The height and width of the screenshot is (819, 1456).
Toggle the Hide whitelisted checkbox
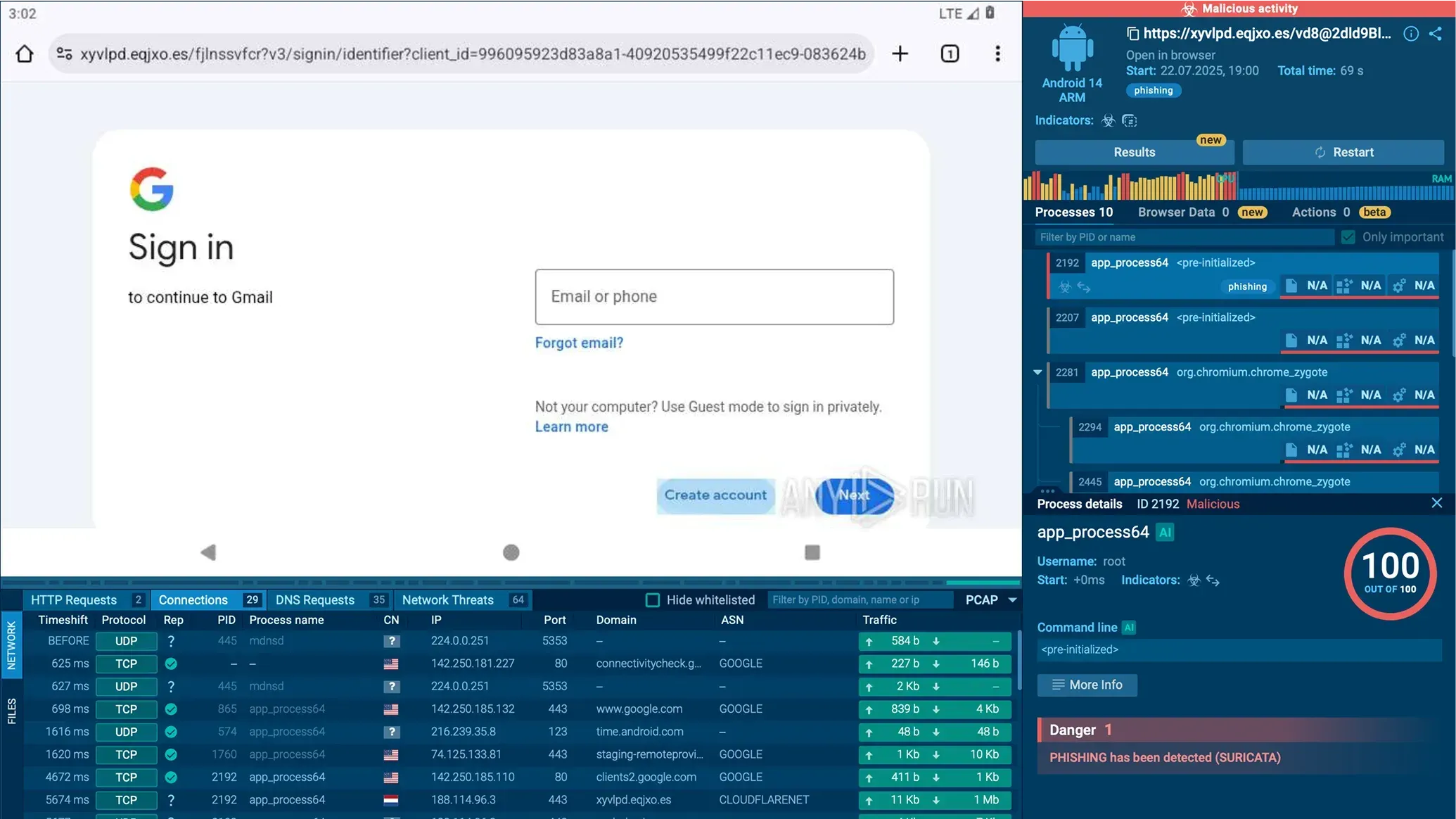pos(653,600)
